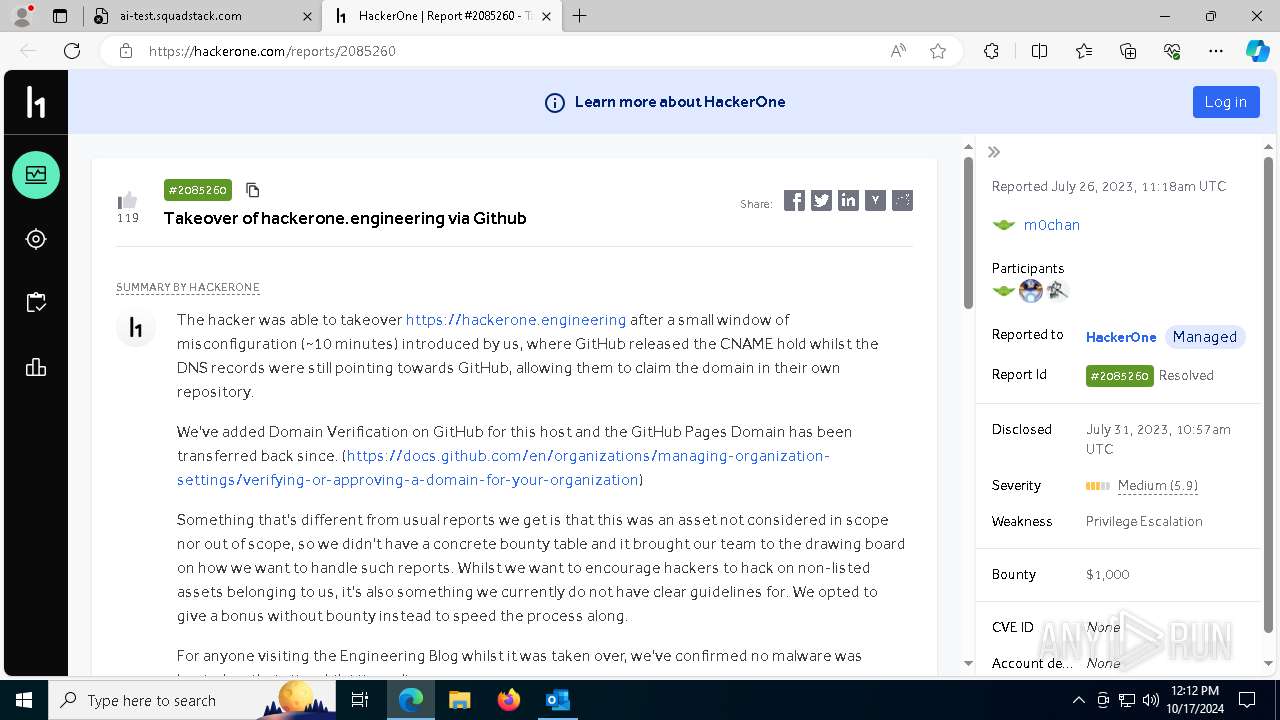This screenshot has height=720, width=1280.
Task: Click the HackerOne summary author avatar
Action: point(136,328)
